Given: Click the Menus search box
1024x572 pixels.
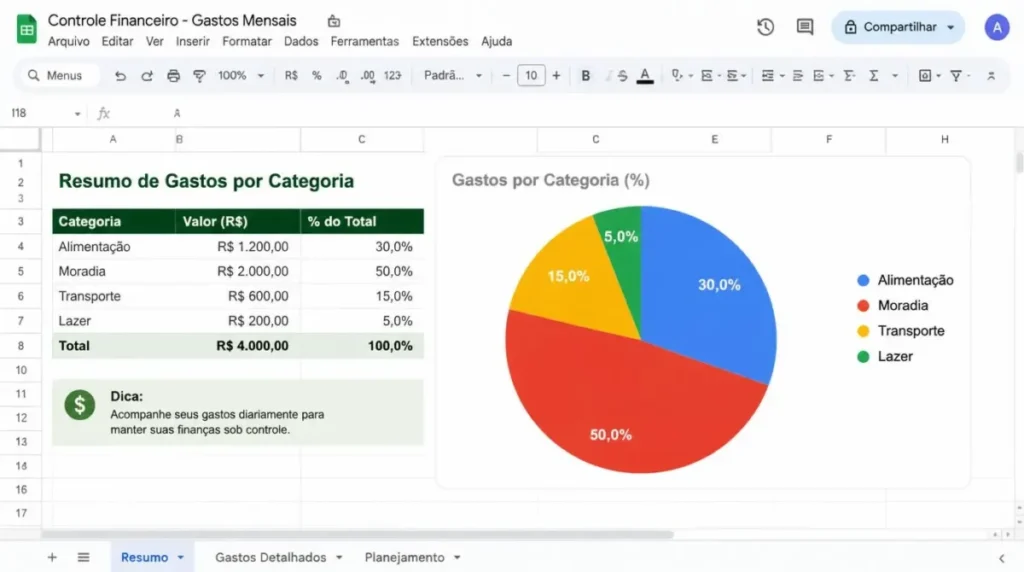Looking at the screenshot, I should click(59, 76).
